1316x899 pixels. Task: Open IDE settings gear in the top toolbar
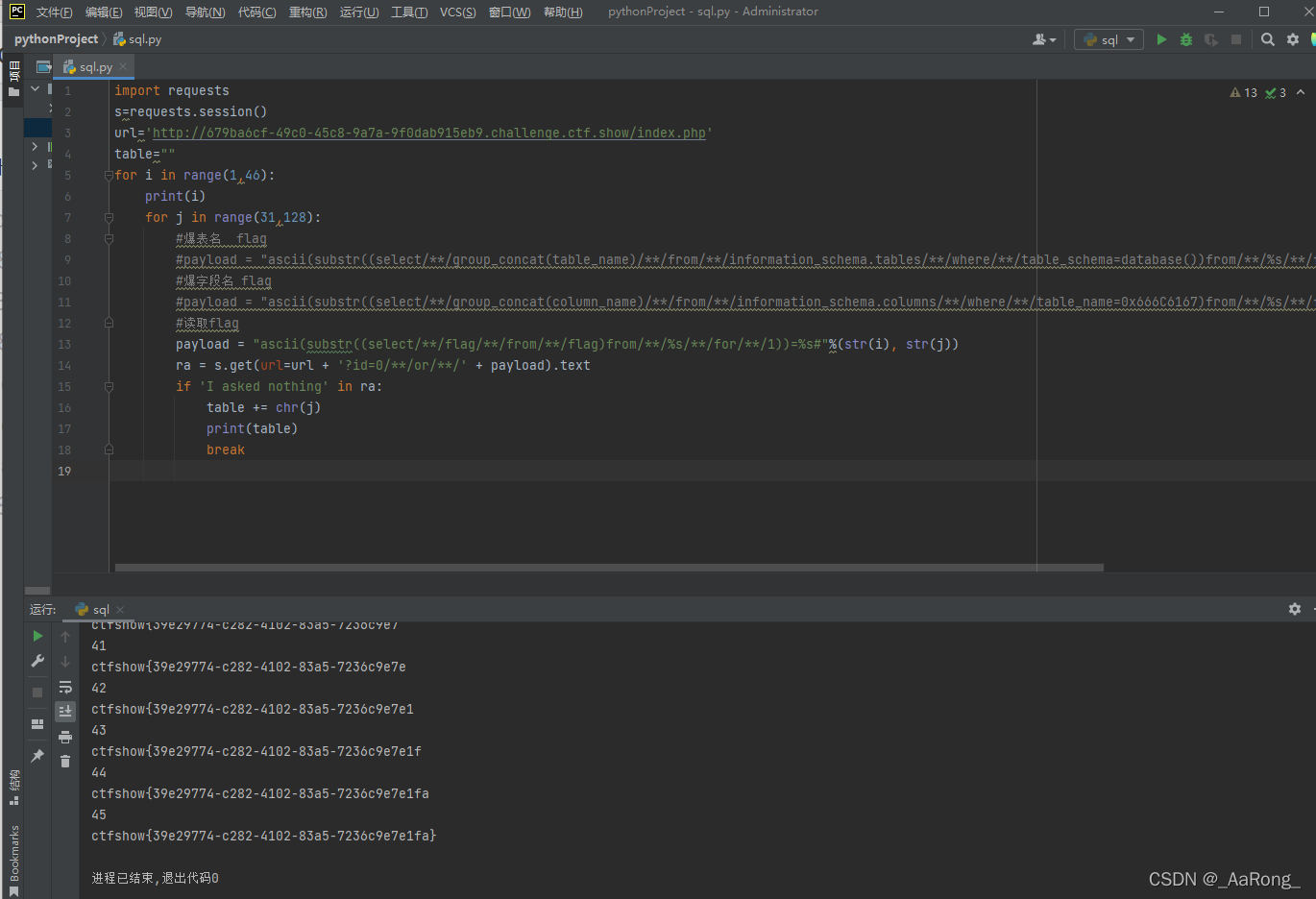coord(1293,39)
